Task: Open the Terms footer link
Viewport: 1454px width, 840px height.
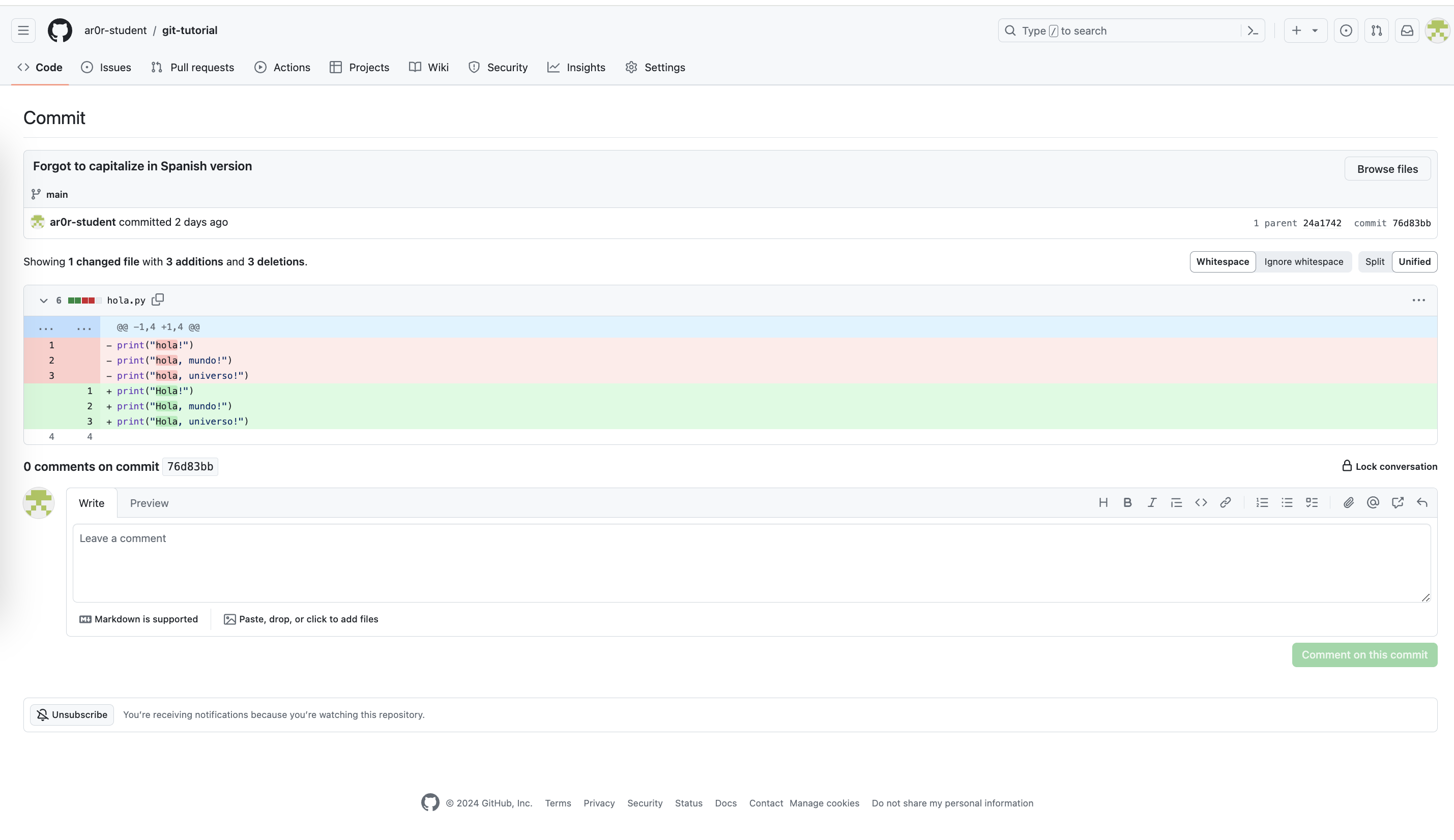Action: 558,803
